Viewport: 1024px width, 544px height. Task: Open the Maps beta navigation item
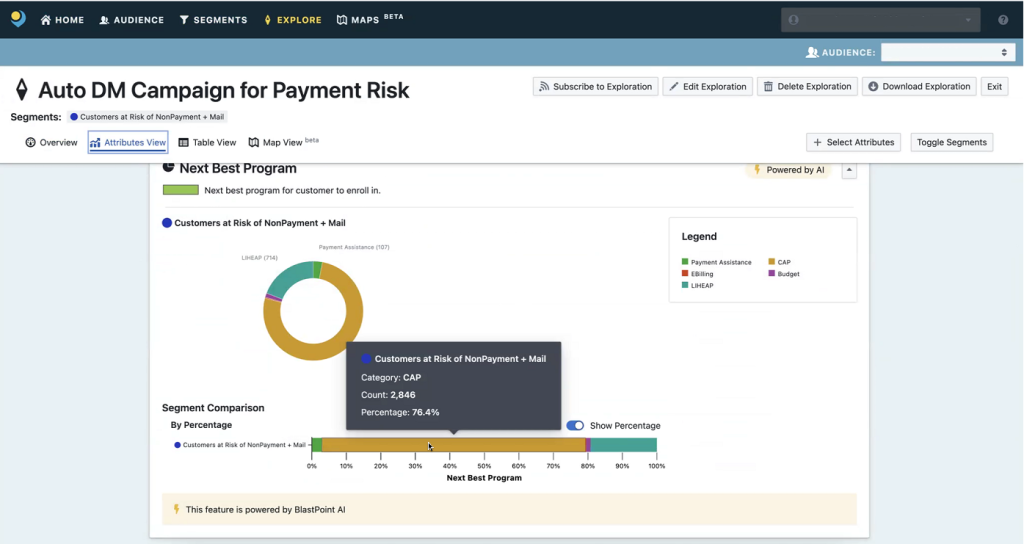pyautogui.click(x=369, y=20)
